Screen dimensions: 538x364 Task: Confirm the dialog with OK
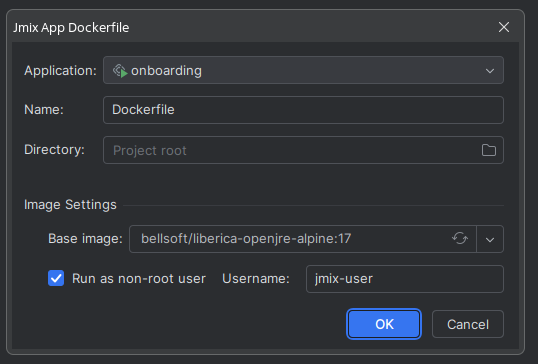384,324
